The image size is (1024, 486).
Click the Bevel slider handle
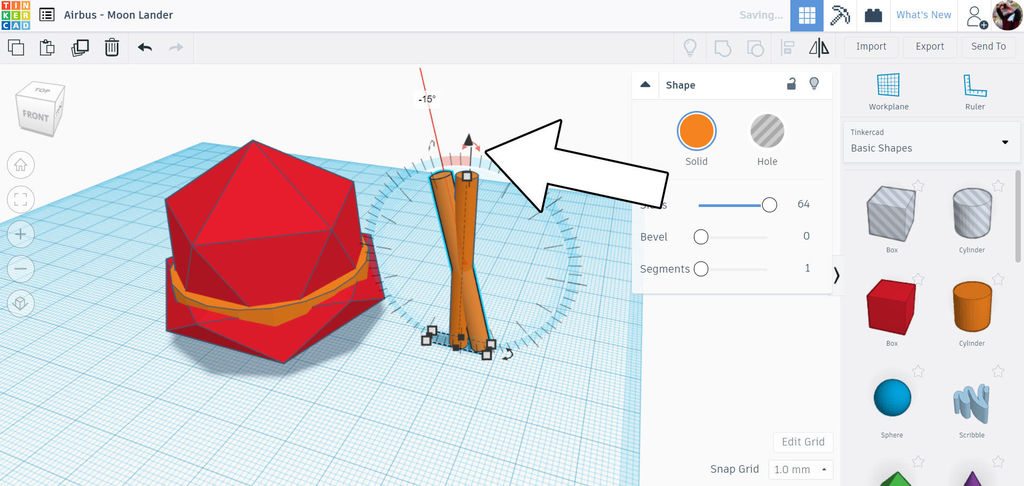(701, 236)
